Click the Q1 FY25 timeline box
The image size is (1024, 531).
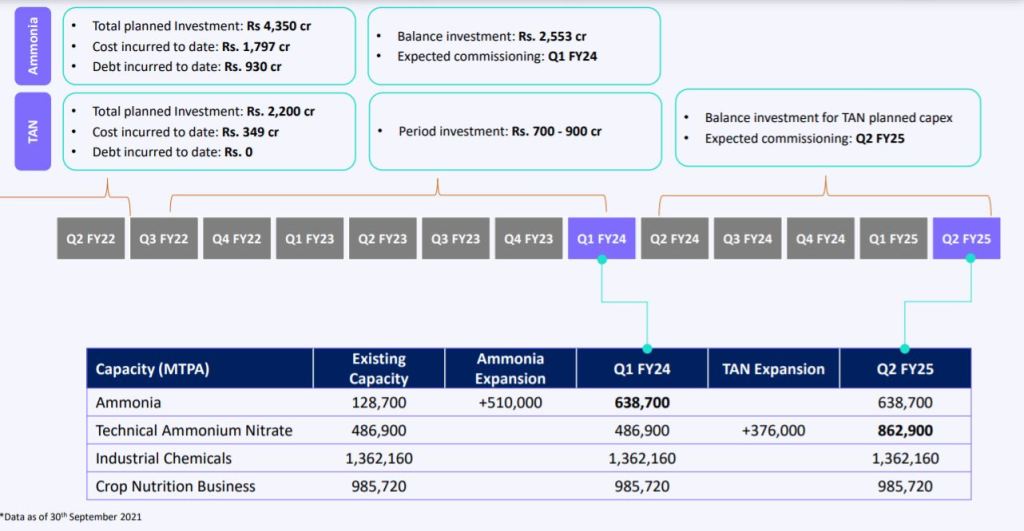(893, 239)
